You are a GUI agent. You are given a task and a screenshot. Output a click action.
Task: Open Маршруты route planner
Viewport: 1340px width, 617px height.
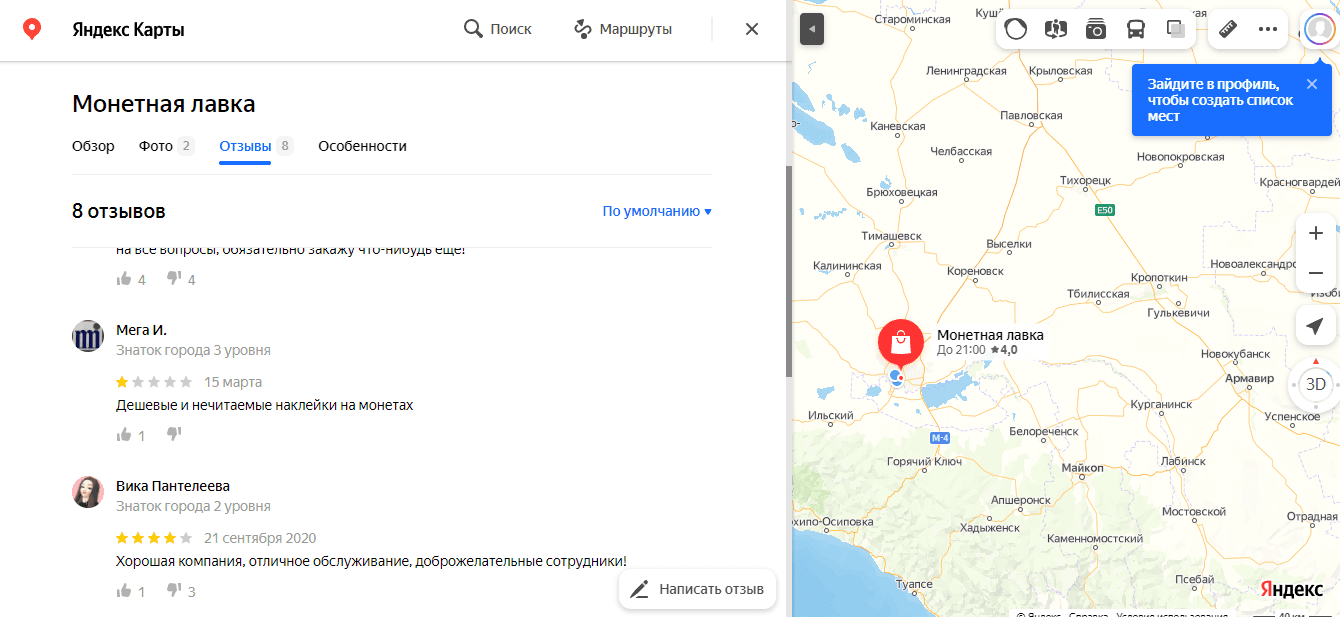623,30
